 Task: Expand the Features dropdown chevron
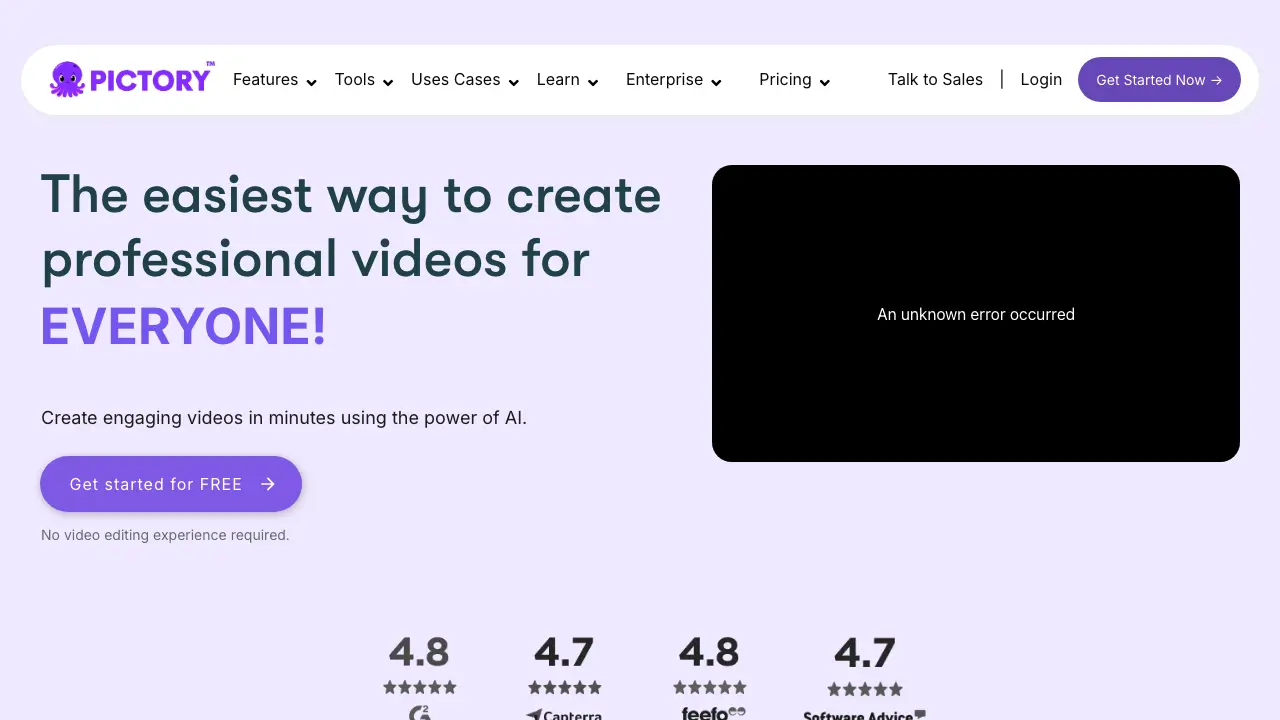coord(311,82)
